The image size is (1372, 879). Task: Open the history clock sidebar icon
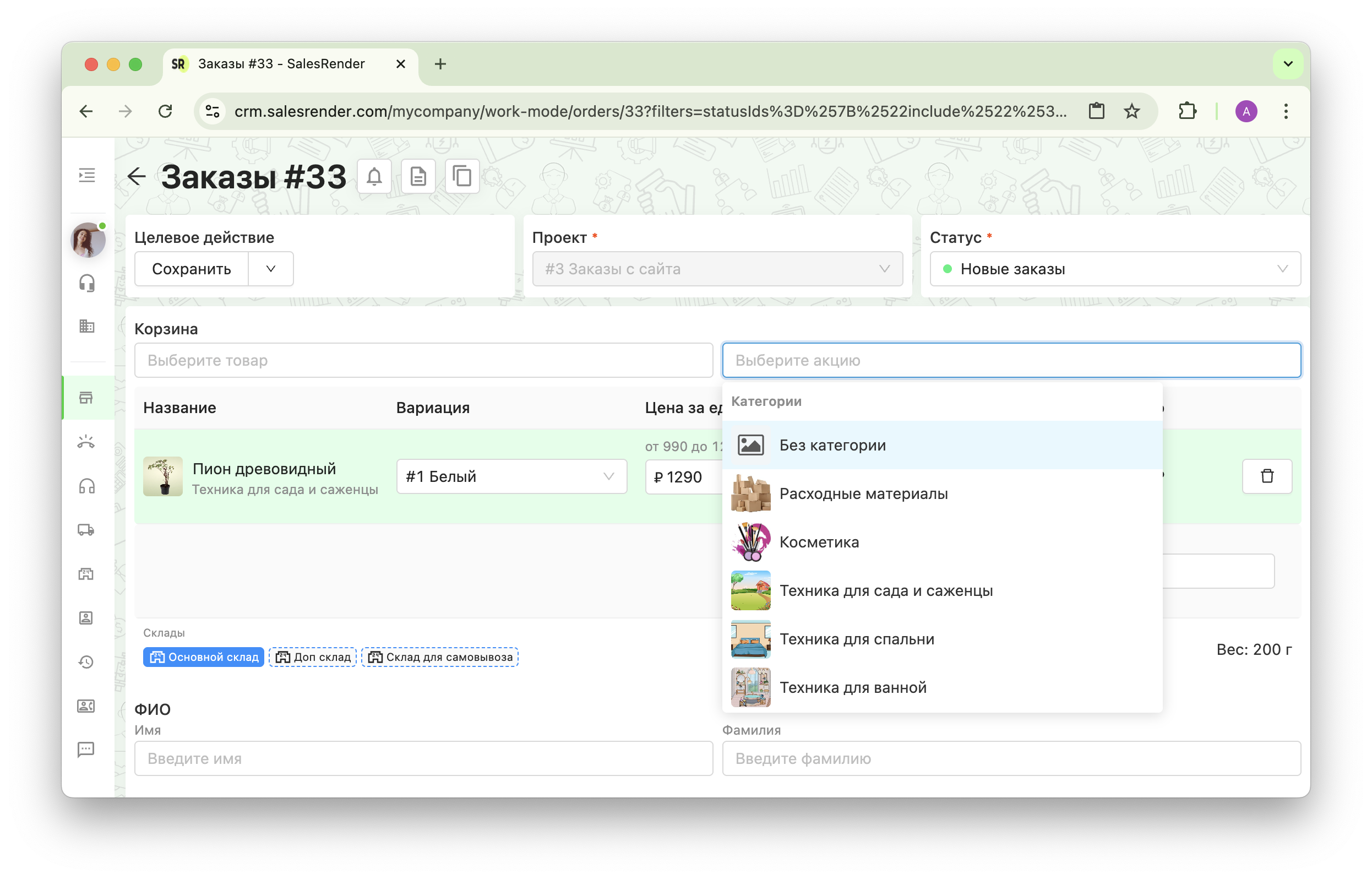[x=86, y=662]
